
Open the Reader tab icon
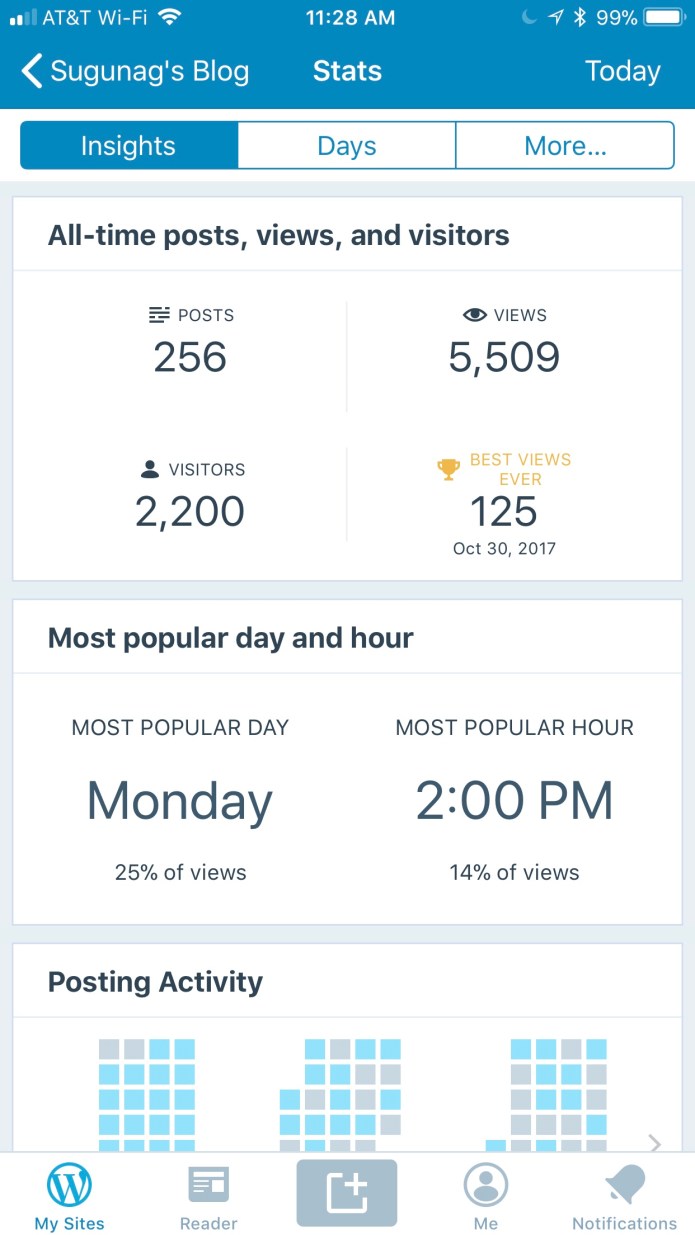(208, 1185)
